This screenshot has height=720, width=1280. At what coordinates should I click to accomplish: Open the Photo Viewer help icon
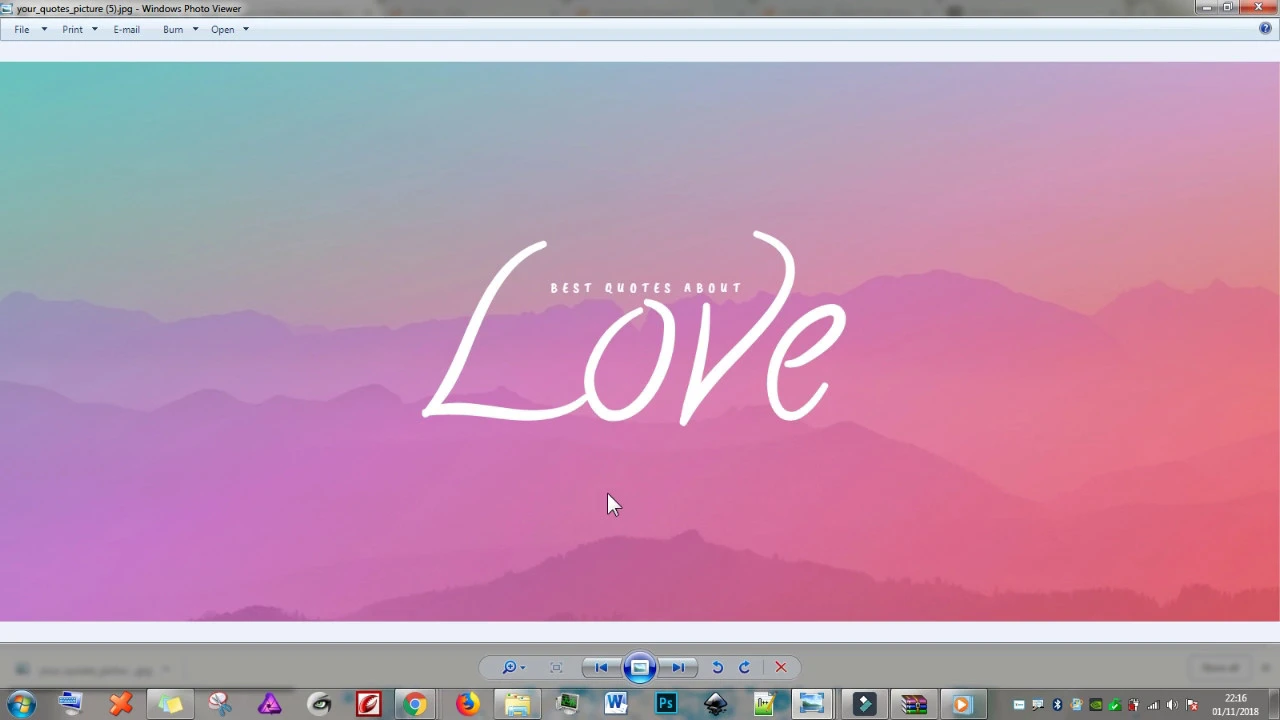(x=1265, y=29)
